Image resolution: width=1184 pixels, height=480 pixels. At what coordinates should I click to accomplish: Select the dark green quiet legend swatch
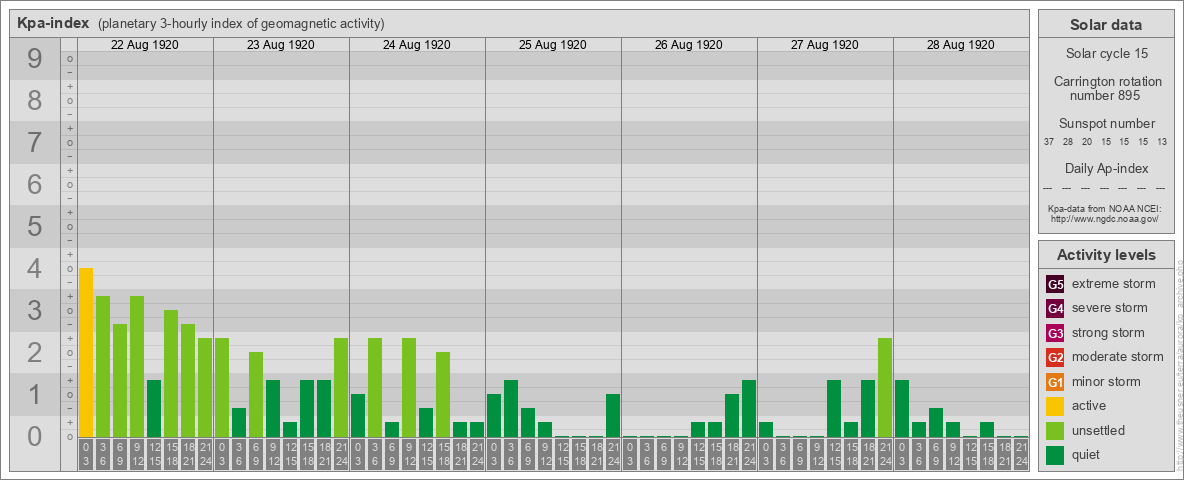tap(1055, 454)
